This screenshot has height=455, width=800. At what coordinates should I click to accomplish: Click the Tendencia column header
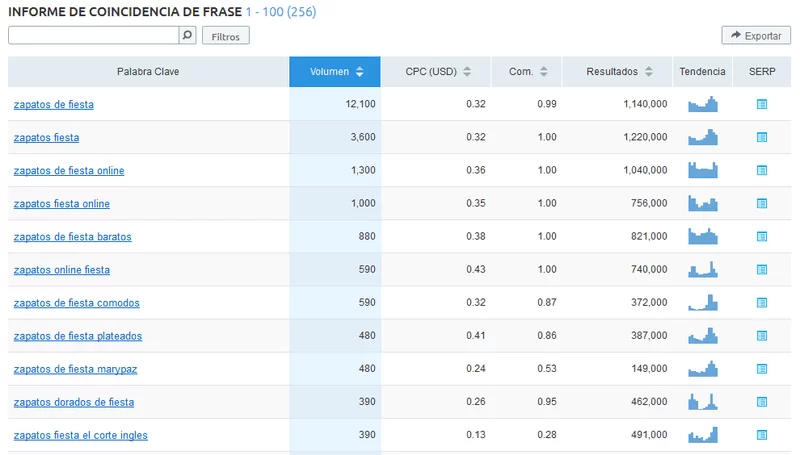click(x=703, y=71)
